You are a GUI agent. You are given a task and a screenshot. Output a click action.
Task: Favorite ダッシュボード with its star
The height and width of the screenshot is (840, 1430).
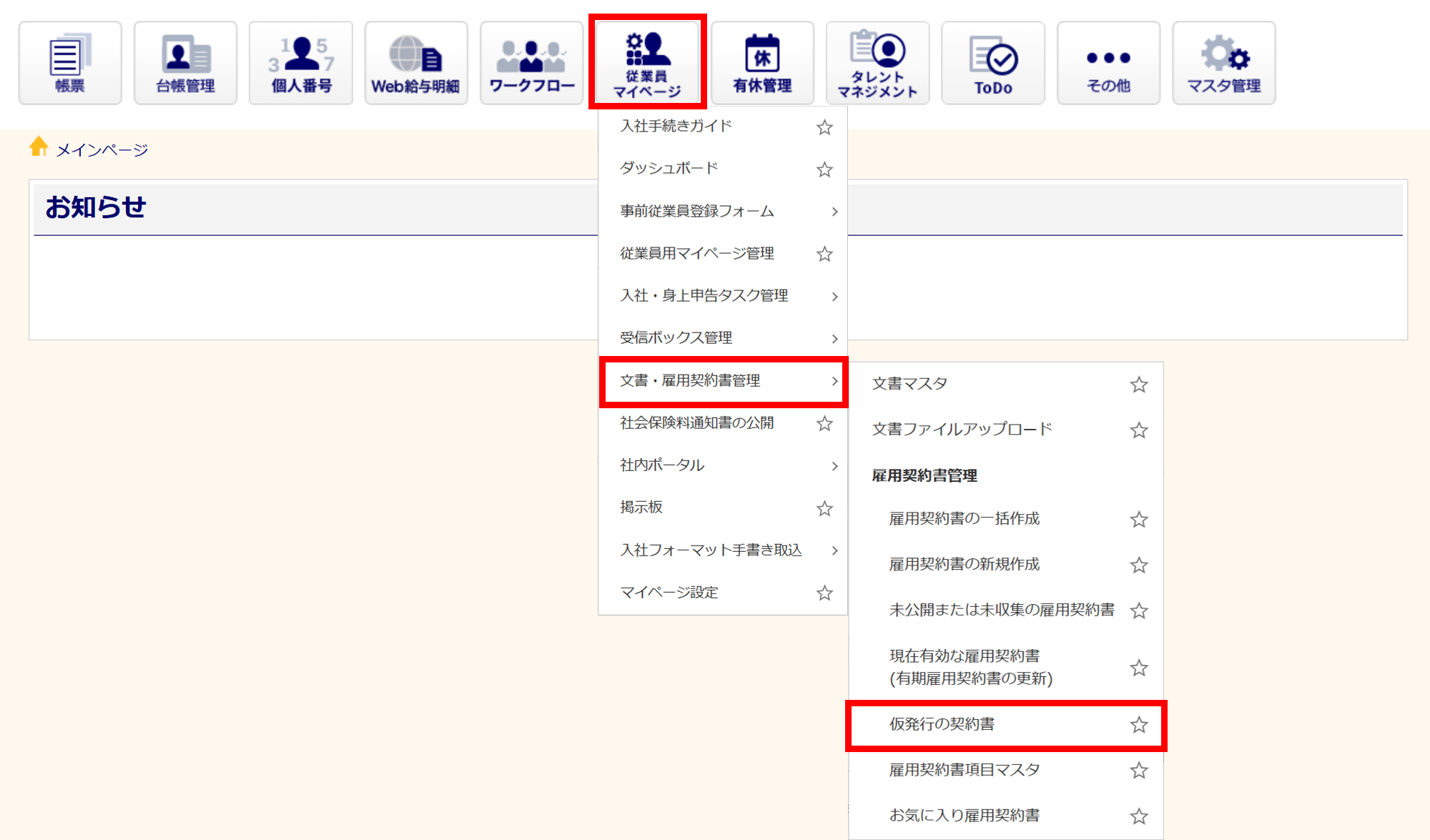tap(824, 169)
